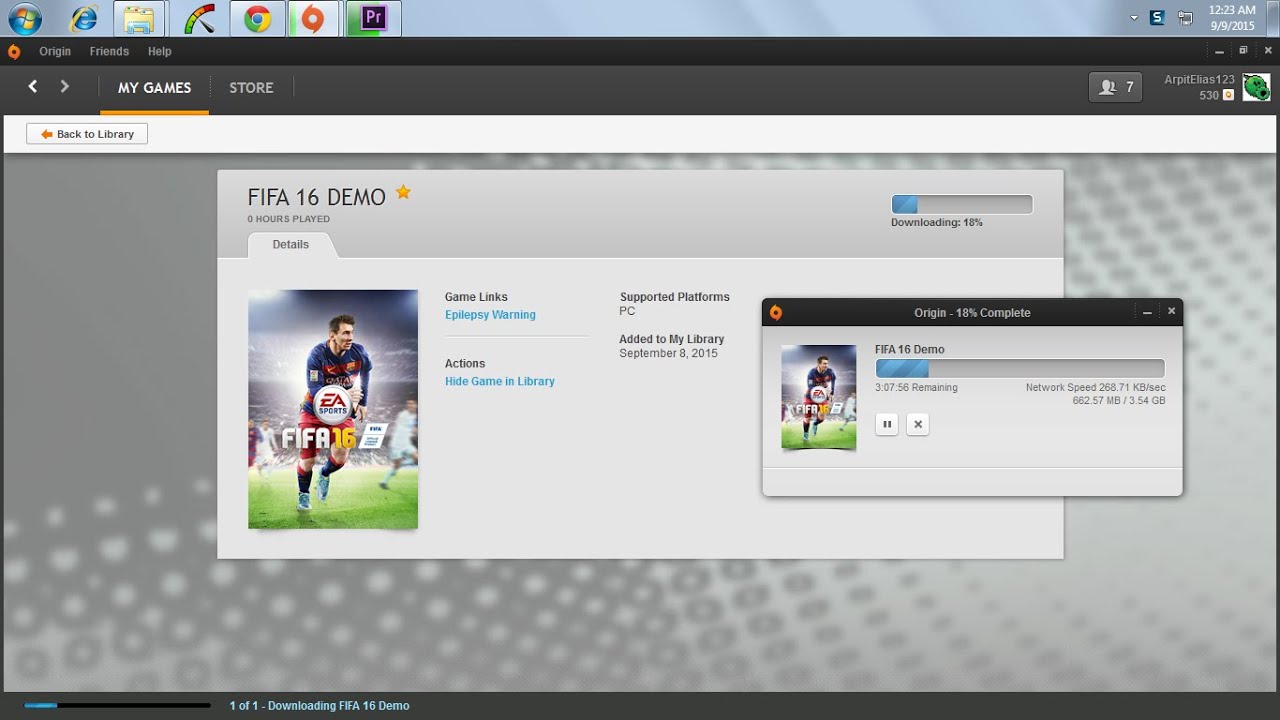This screenshot has width=1280, height=720.
Task: Click the Origin points coin icon
Action: tap(1228, 95)
